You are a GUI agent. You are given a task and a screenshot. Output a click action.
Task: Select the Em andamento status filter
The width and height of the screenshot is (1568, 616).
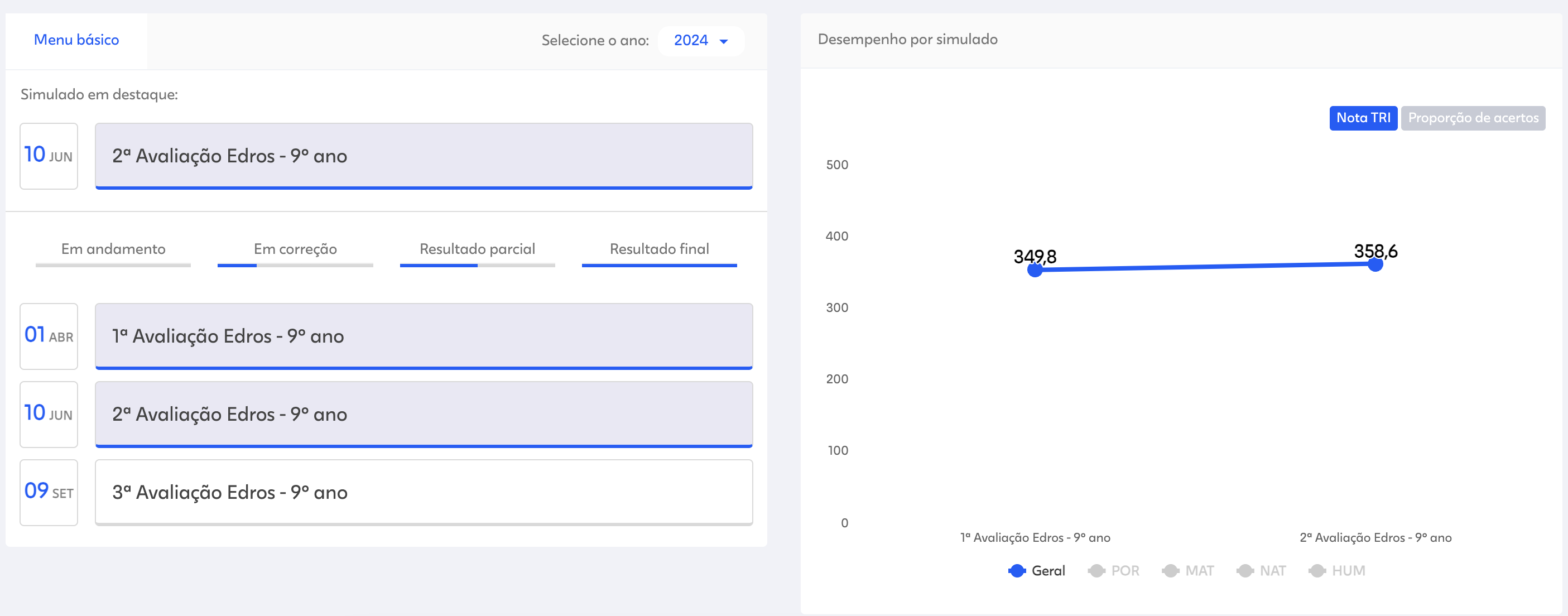point(113,253)
